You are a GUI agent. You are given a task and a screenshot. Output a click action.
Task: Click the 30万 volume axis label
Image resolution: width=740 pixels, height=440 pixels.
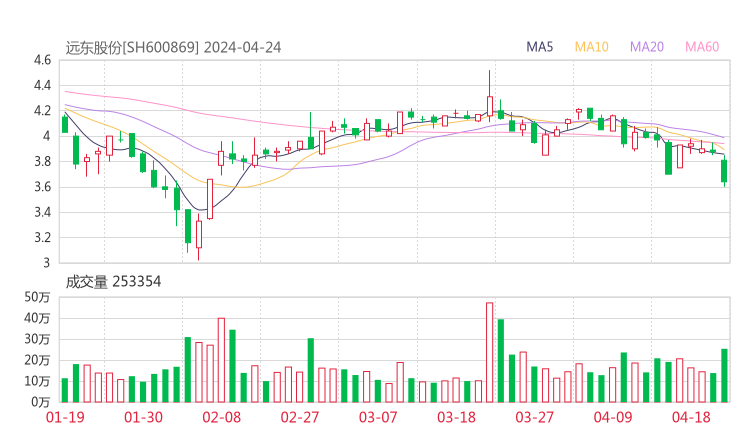[x=37, y=339]
